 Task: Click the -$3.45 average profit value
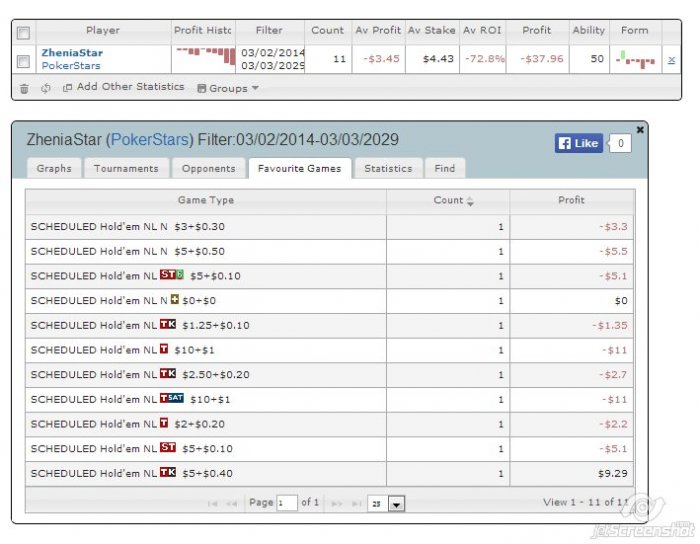tap(381, 59)
